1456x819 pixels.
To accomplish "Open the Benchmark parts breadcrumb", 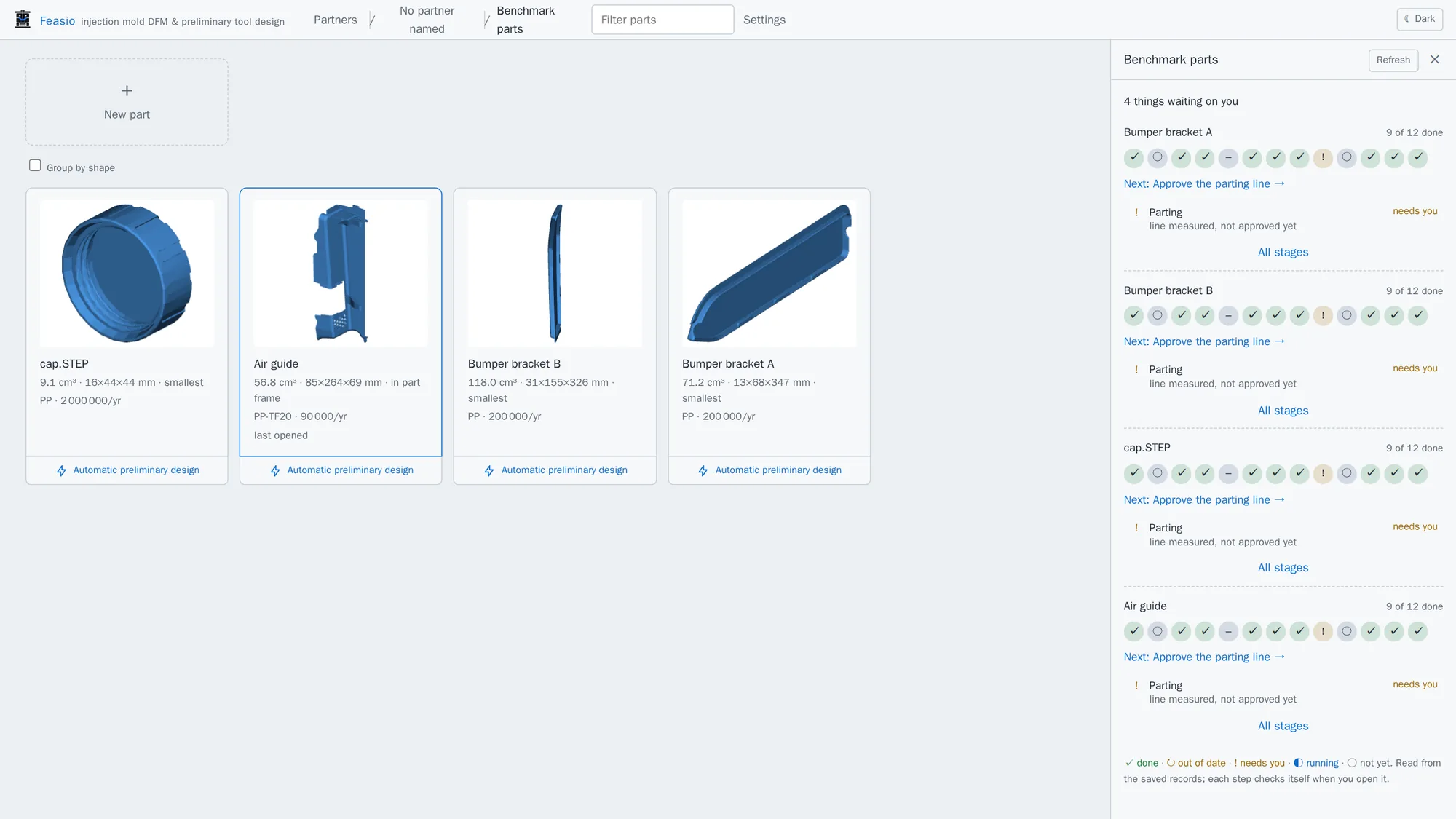I will point(526,20).
